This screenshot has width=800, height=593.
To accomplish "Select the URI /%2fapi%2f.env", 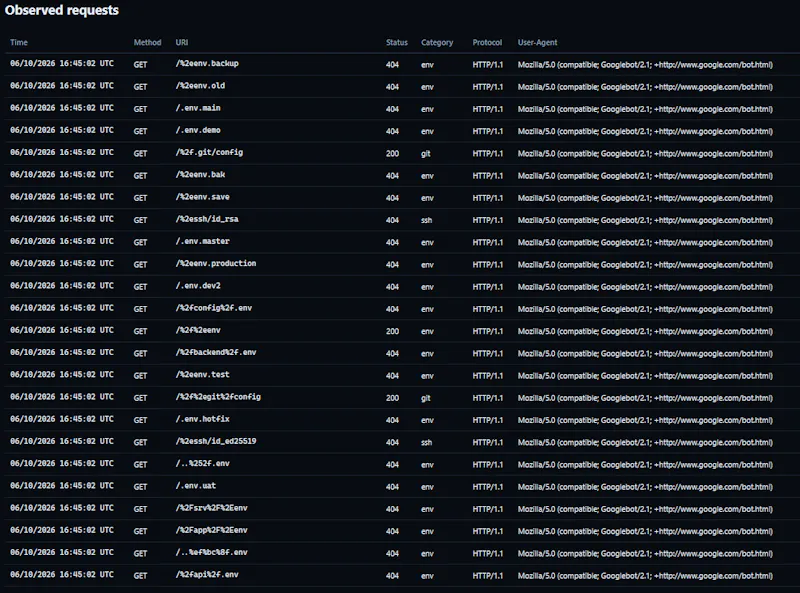I will 207,575.
